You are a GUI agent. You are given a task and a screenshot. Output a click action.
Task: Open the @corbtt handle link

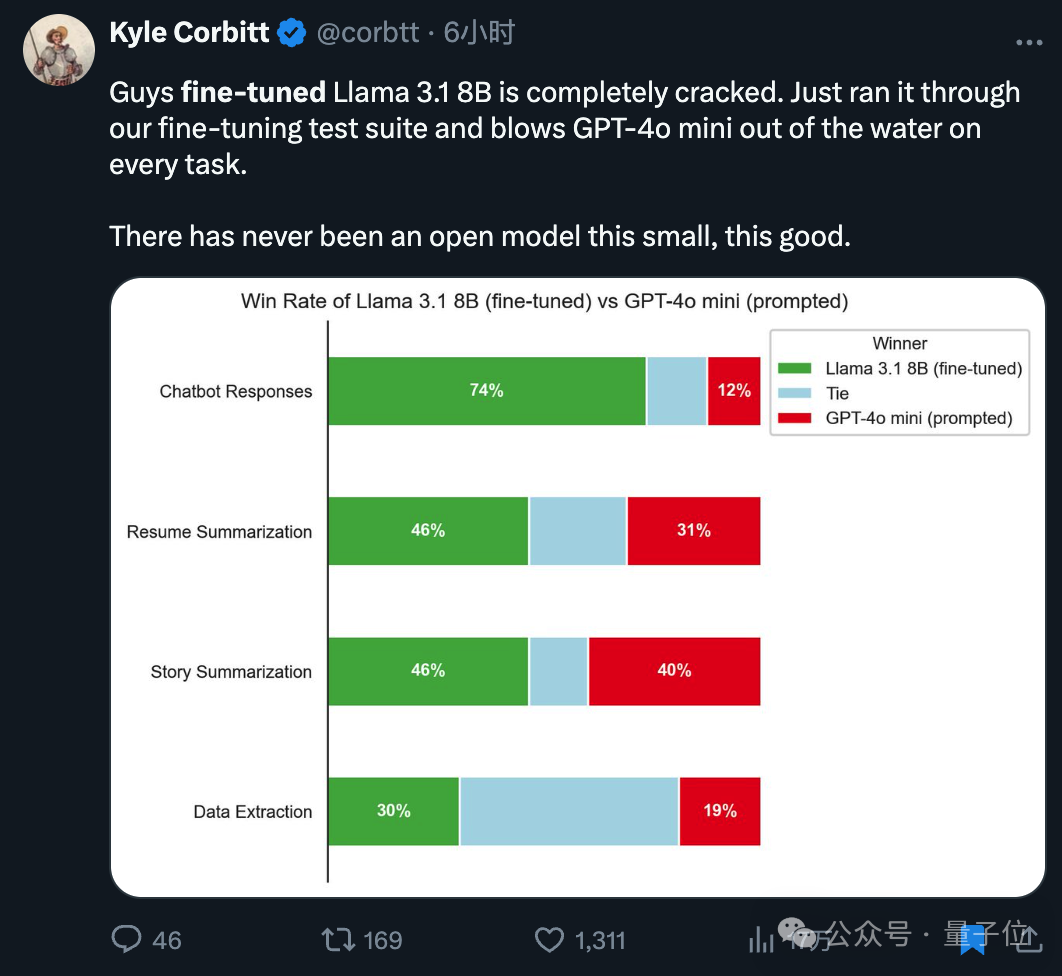coord(368,33)
